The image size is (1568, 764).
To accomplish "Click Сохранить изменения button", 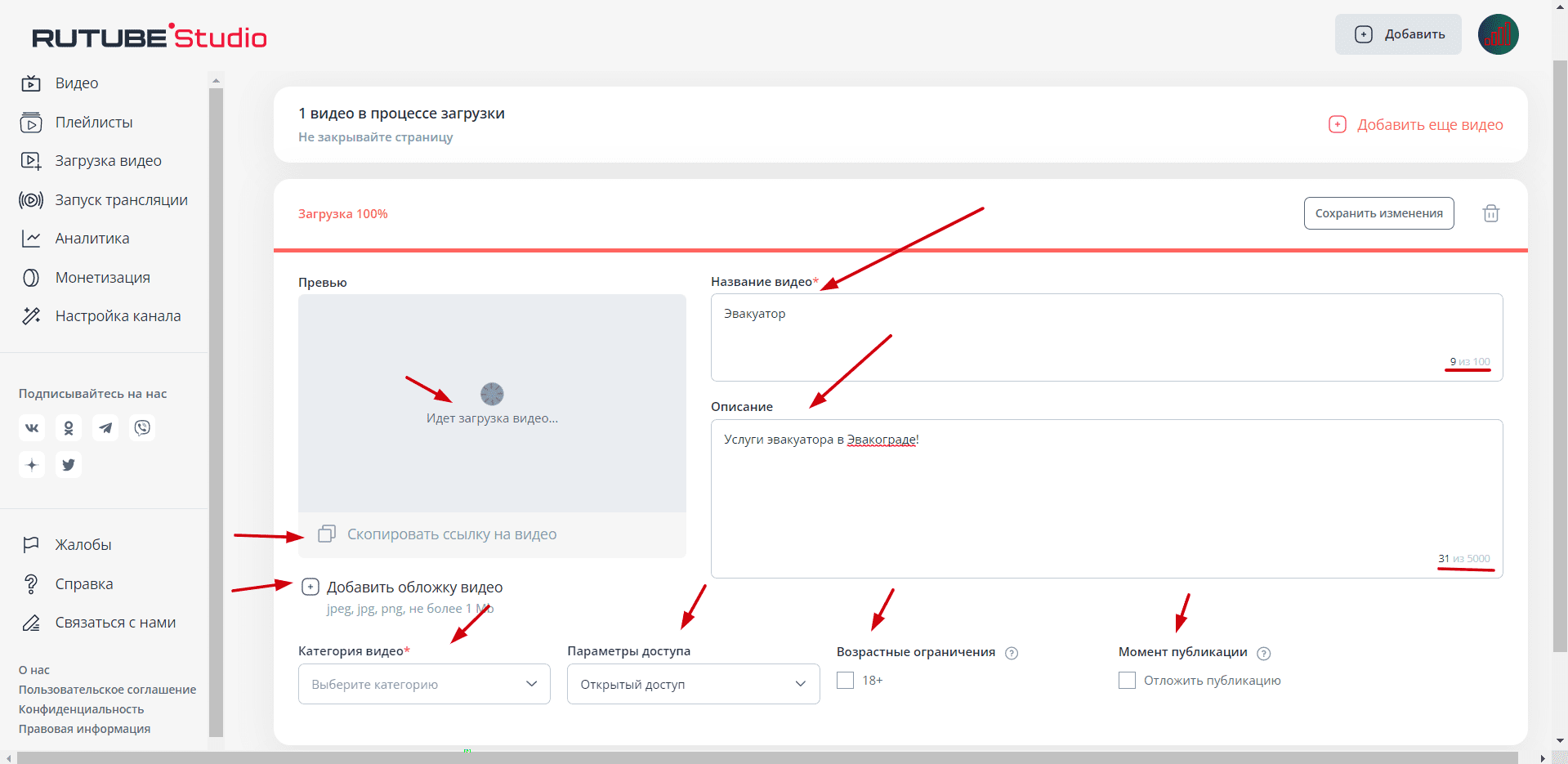I will point(1379,213).
